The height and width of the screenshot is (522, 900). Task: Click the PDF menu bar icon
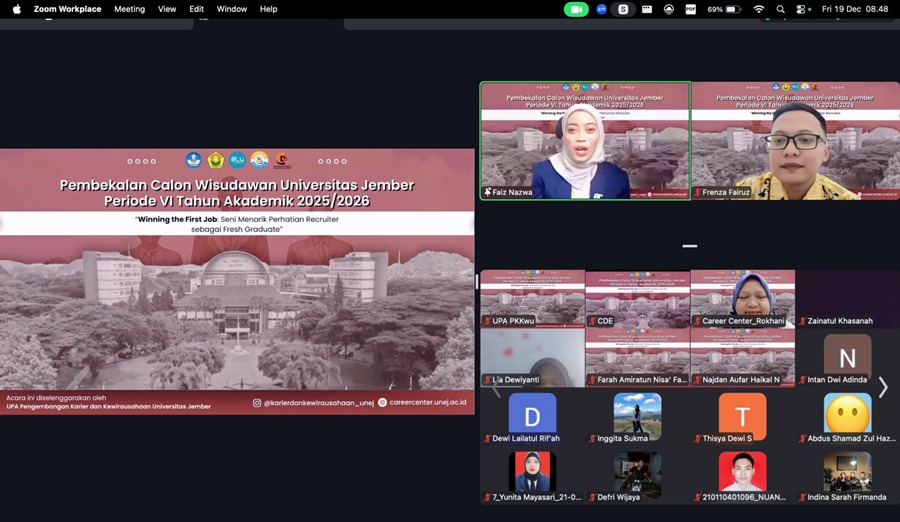pos(691,9)
